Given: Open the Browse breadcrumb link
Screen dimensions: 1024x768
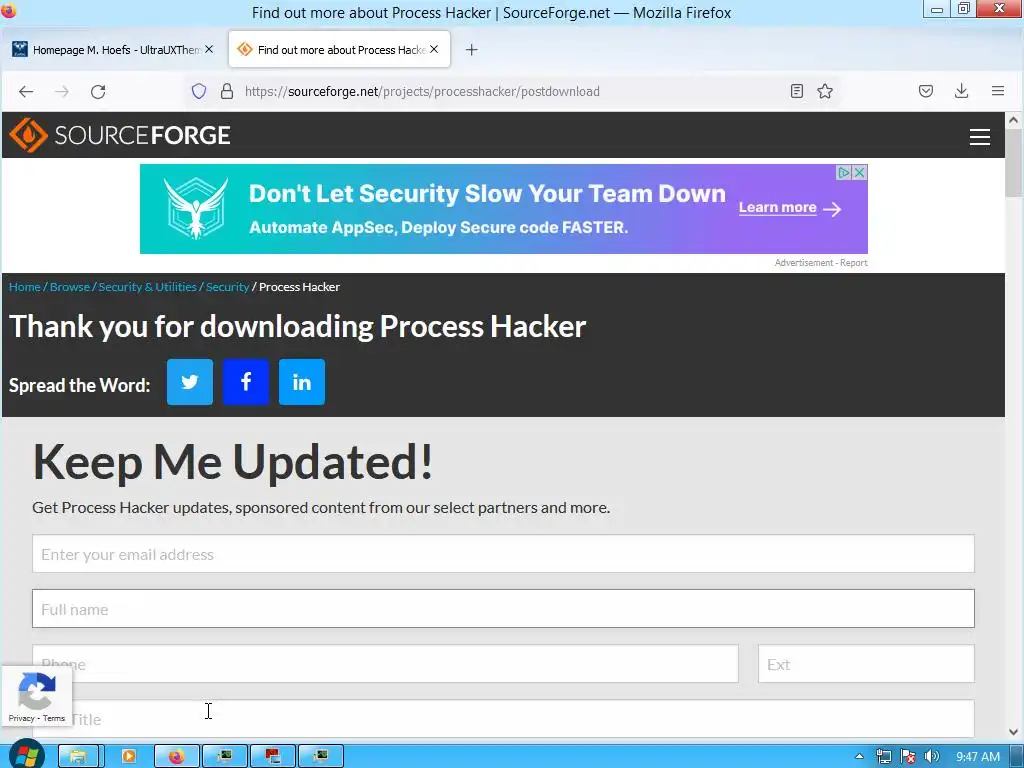Looking at the screenshot, I should pyautogui.click(x=70, y=287).
